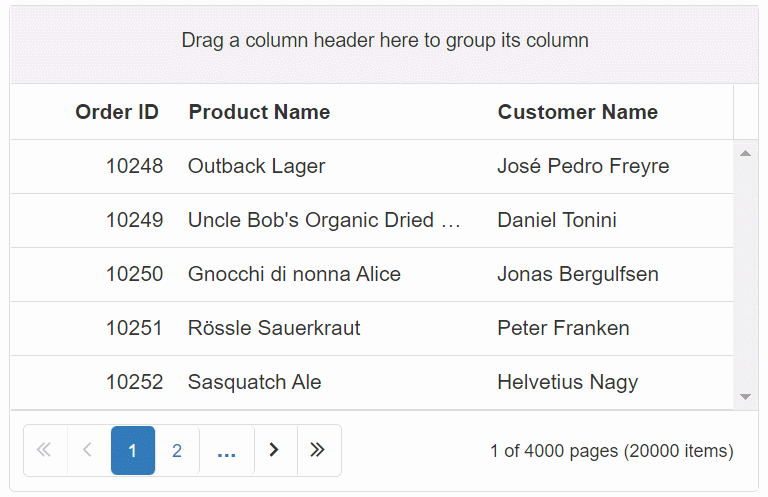Viewport: 768px width, 497px height.
Task: Go to page 2 in the pager
Action: pyautogui.click(x=177, y=450)
